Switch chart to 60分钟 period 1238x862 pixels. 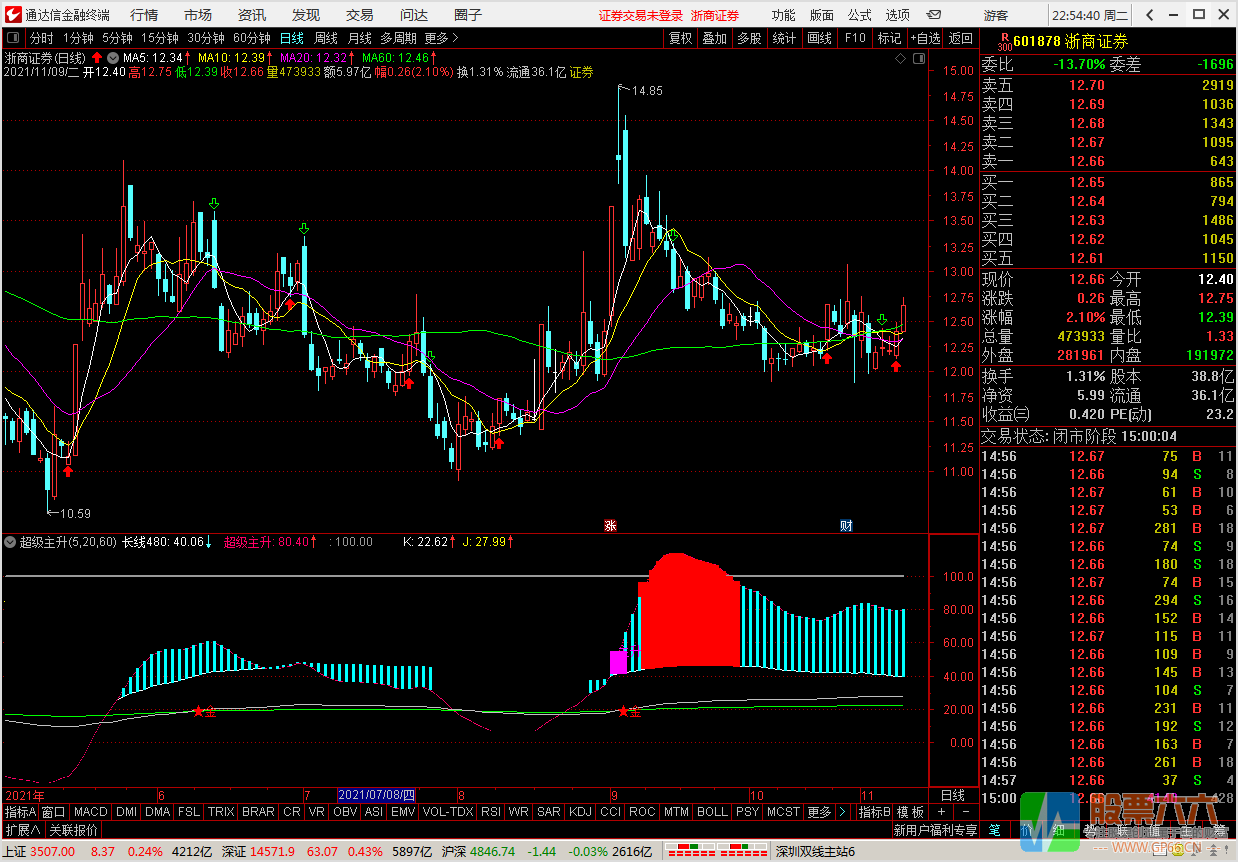point(252,38)
